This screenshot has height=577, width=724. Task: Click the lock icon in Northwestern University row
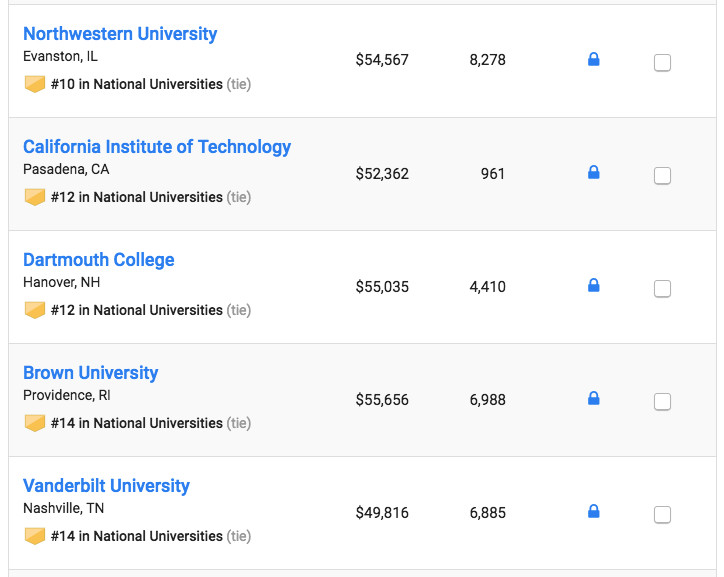(593, 60)
